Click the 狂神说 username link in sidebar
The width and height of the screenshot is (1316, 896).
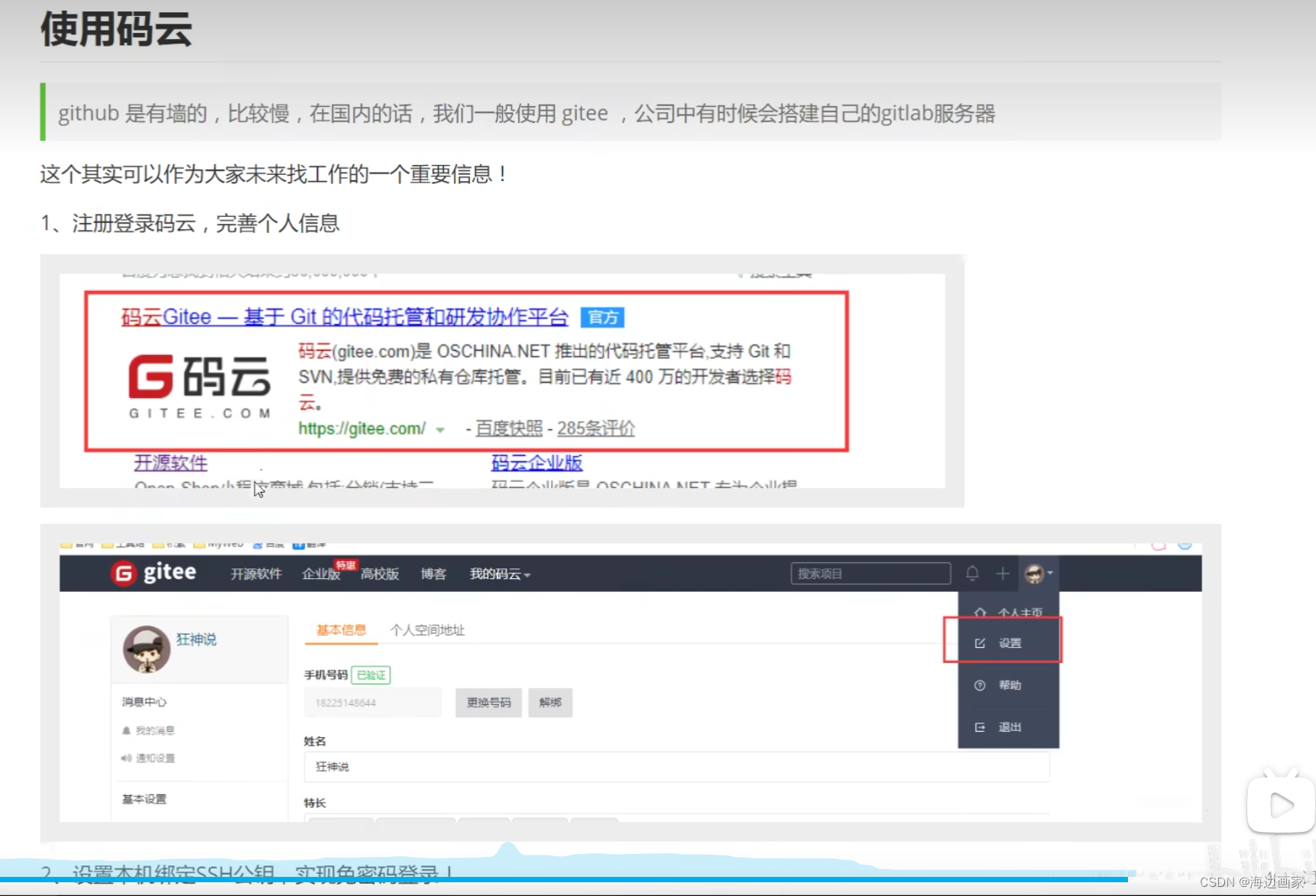click(196, 639)
